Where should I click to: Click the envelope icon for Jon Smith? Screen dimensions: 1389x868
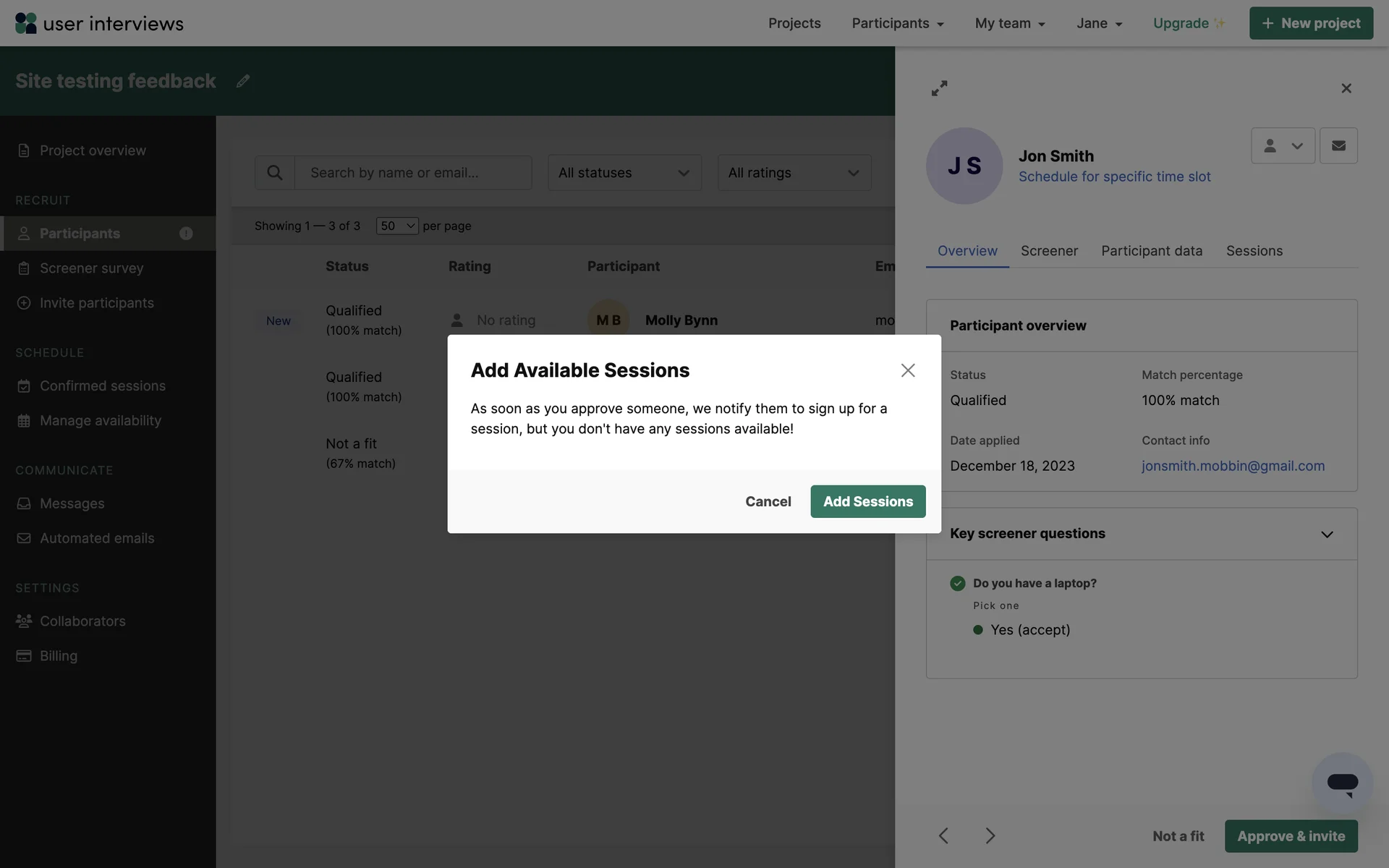pos(1338,146)
